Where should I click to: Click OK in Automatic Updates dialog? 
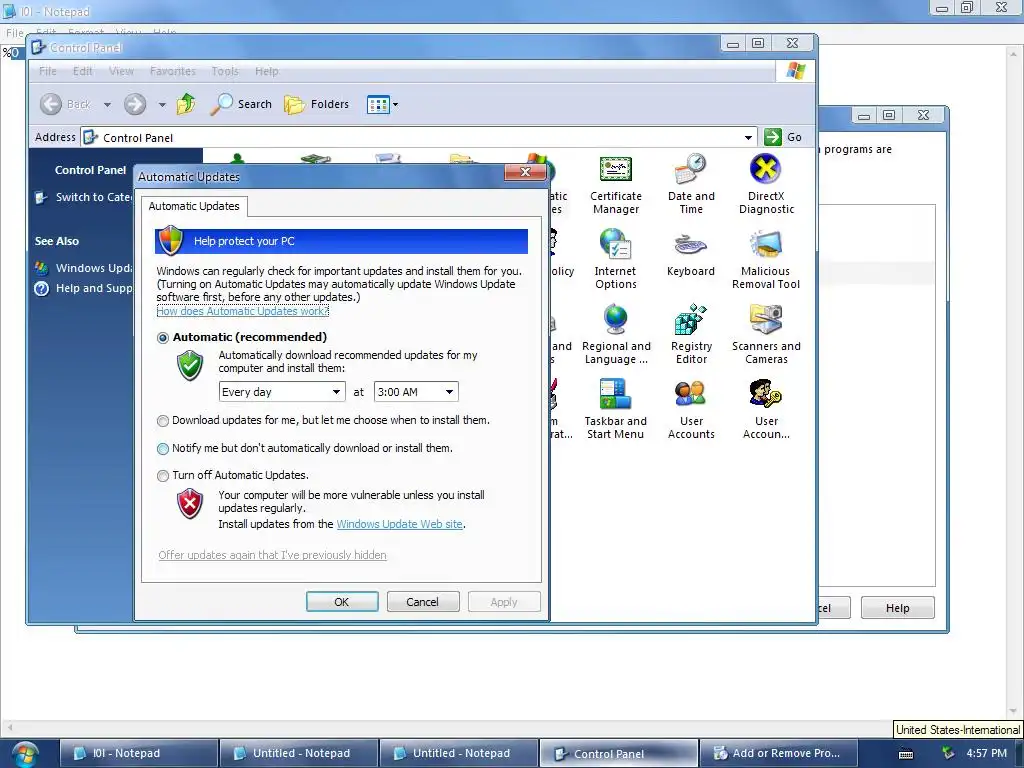342,602
